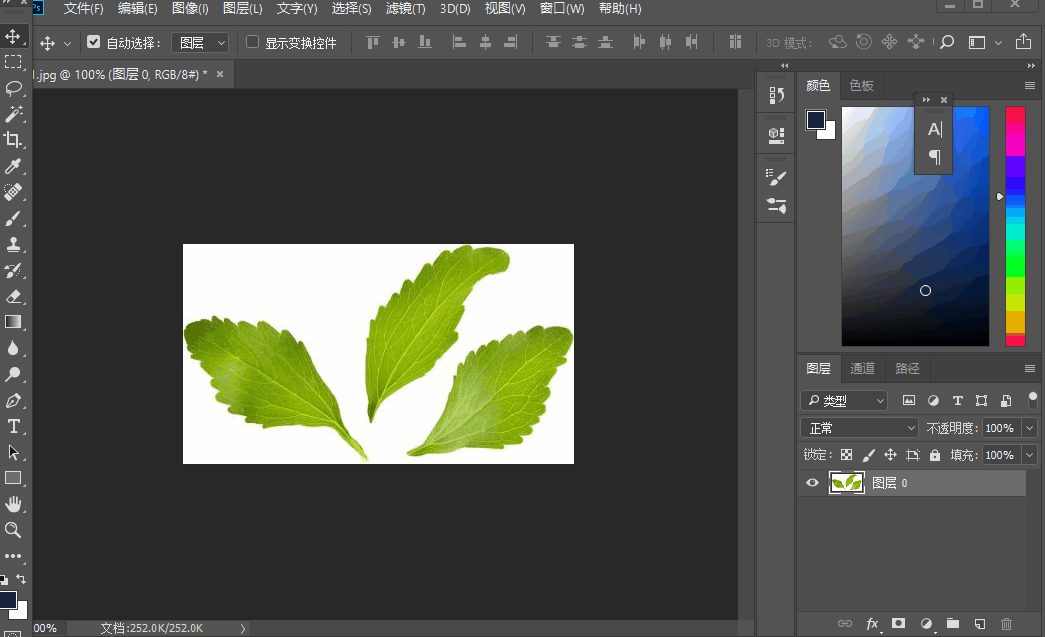Switch to the 色板 tab
This screenshot has height=637, width=1045.
click(x=861, y=86)
